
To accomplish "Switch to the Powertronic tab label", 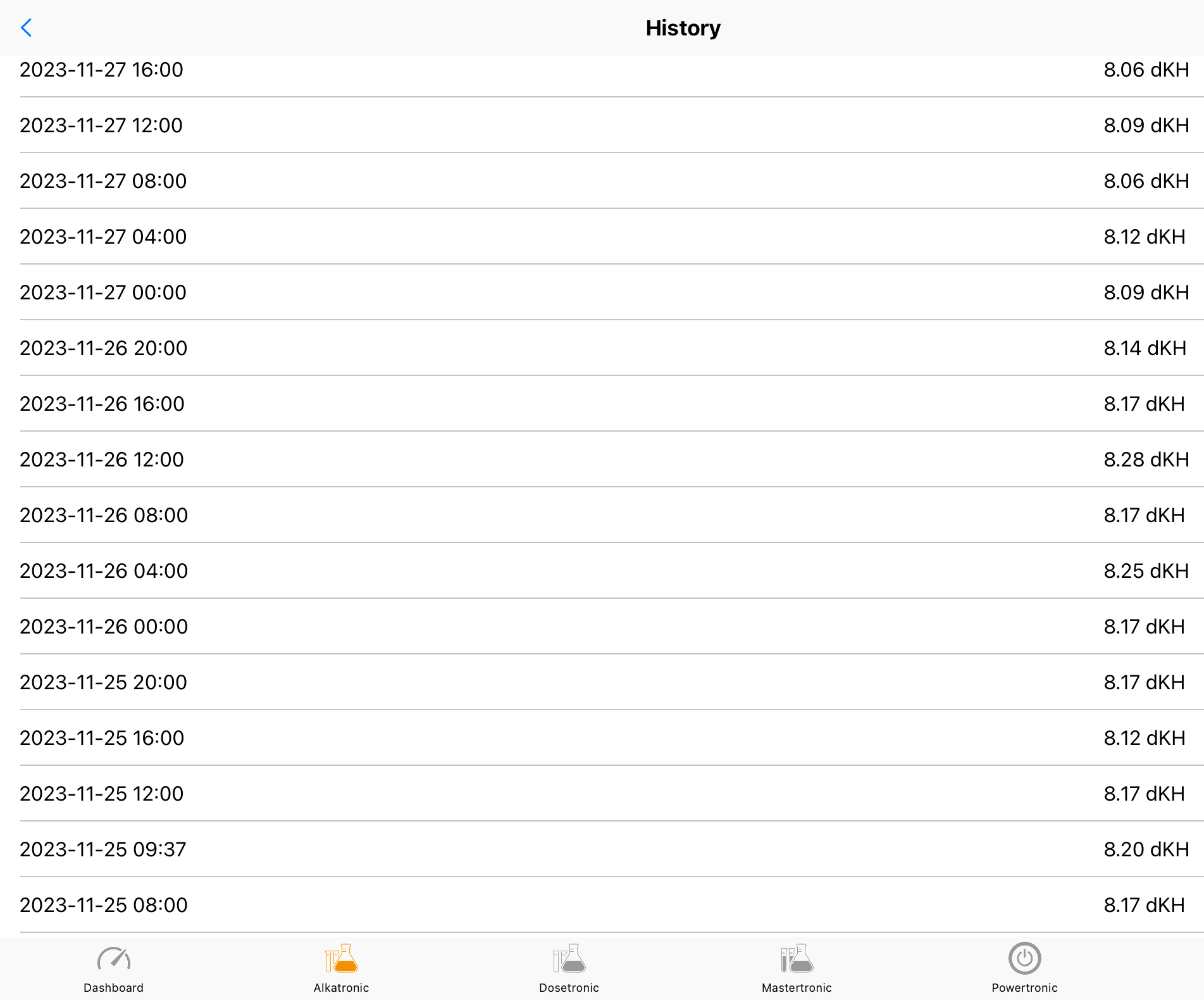I will point(1024,988).
